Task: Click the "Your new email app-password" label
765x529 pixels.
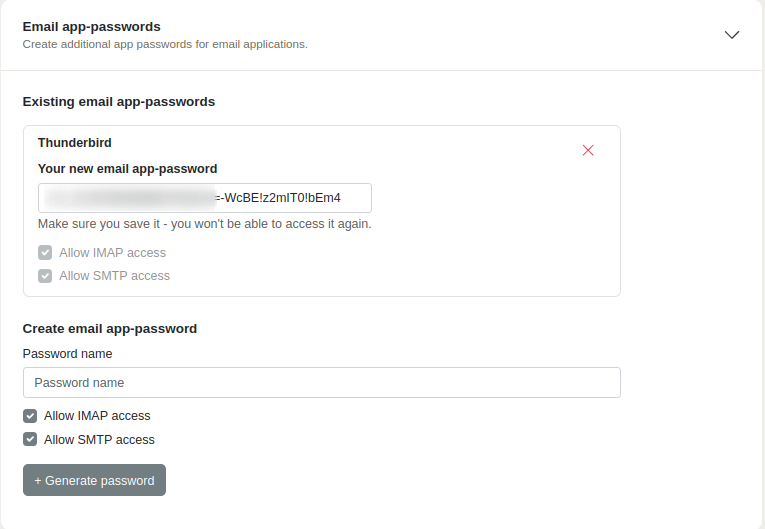Action: pos(127,169)
